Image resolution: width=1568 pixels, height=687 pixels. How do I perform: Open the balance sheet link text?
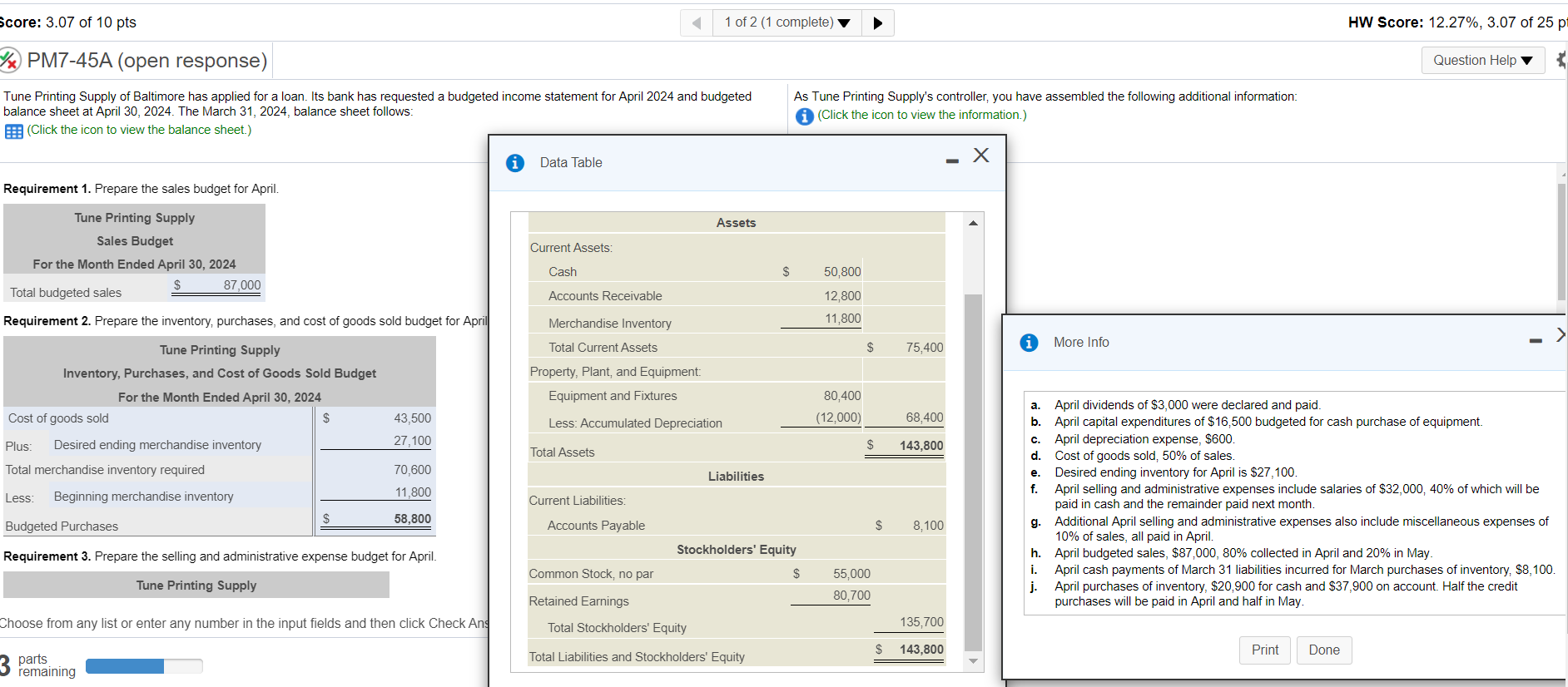tap(139, 130)
